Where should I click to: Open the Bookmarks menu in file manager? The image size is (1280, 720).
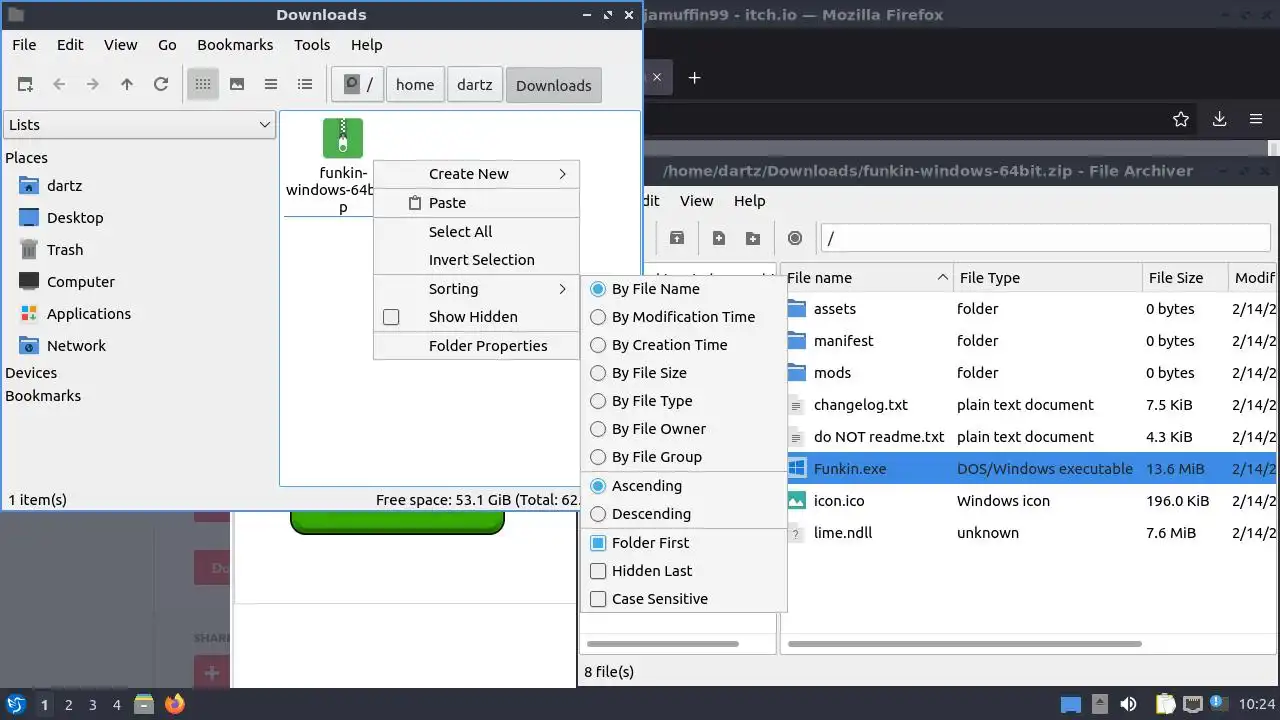click(235, 45)
